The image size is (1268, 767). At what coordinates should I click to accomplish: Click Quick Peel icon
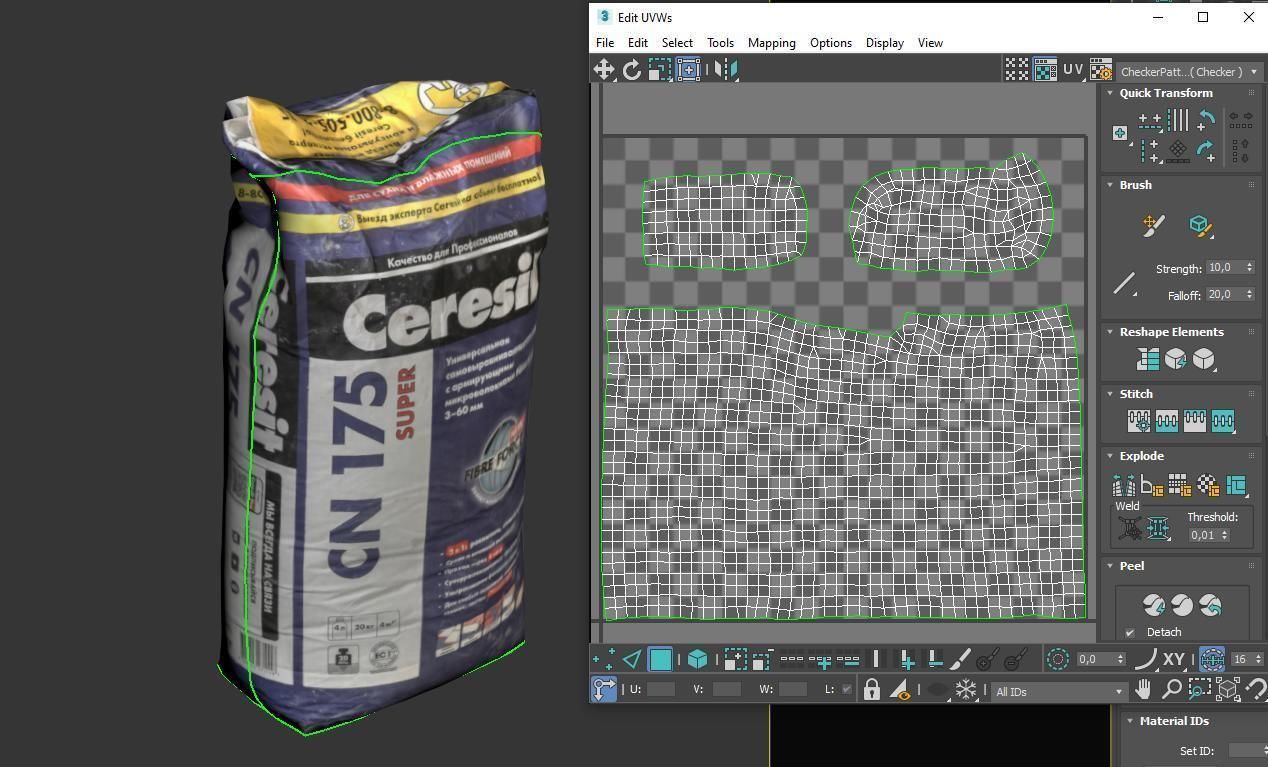1153,605
